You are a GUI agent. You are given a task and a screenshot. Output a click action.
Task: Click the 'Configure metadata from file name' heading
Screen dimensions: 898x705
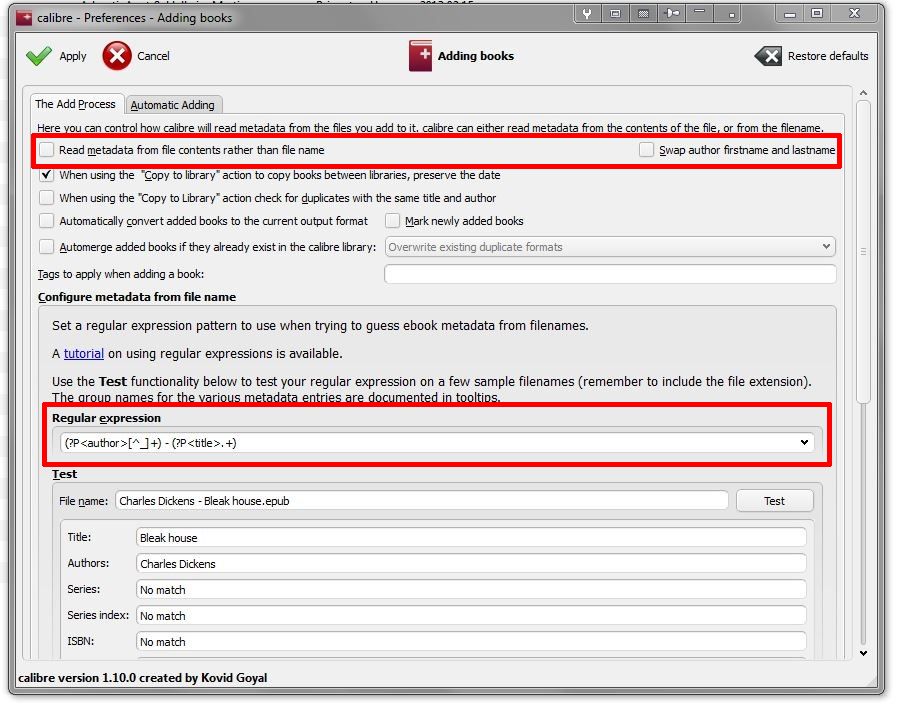click(137, 297)
